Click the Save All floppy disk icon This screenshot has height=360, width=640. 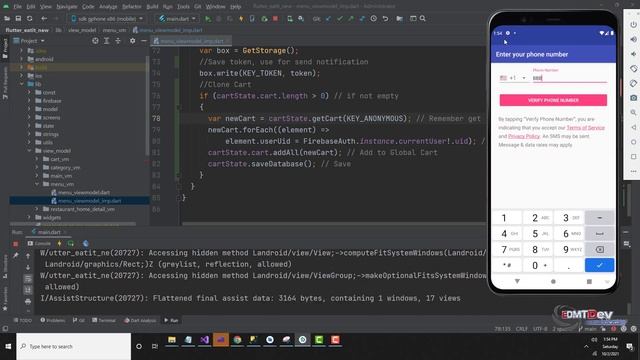[x=18, y=19]
